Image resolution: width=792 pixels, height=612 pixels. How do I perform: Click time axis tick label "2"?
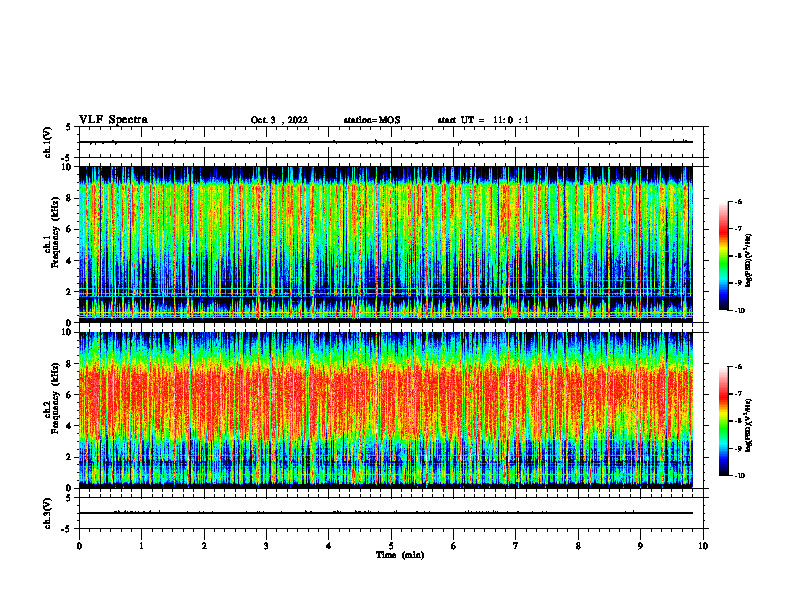click(204, 546)
